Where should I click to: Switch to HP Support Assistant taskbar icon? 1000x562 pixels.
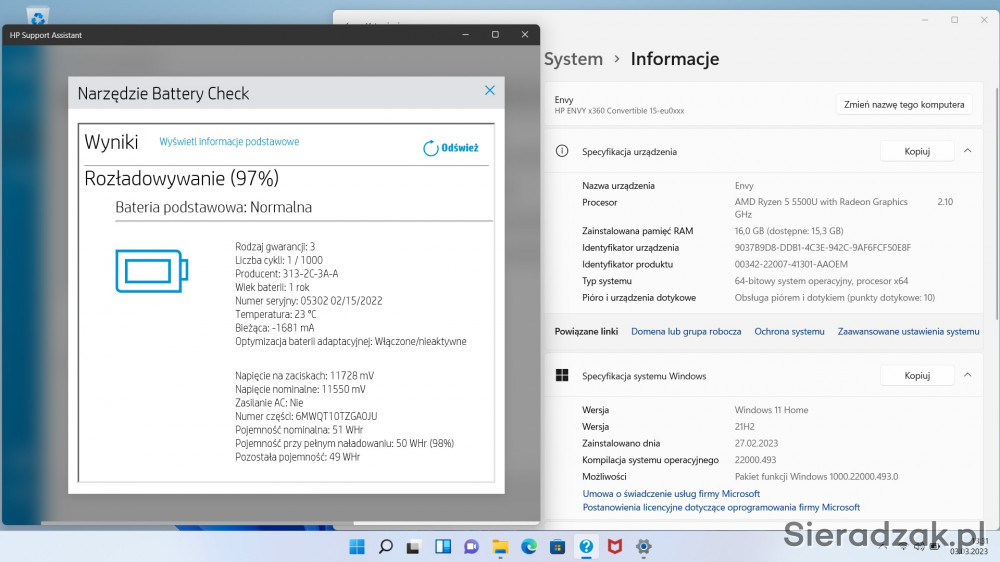pyautogui.click(x=586, y=547)
